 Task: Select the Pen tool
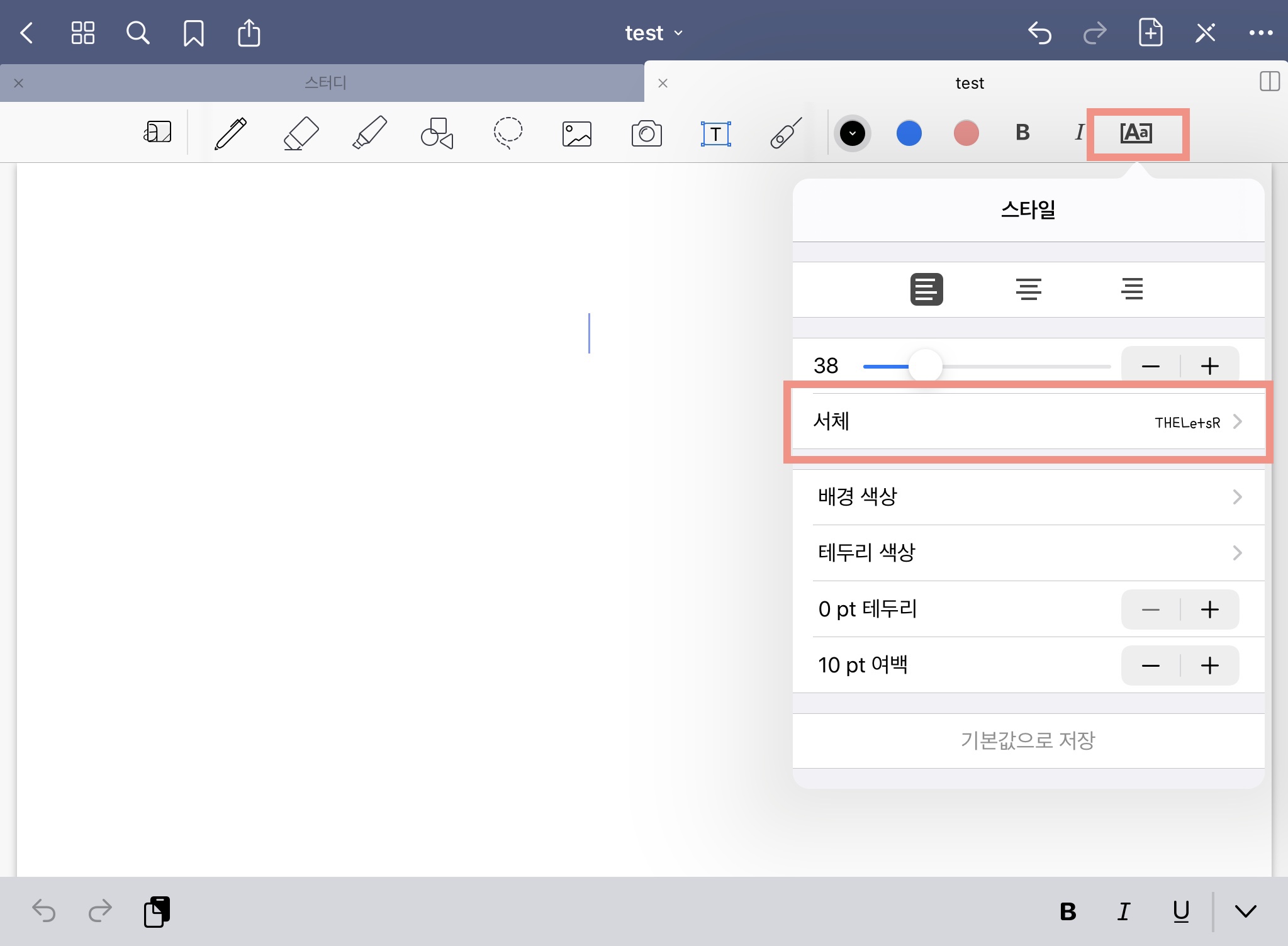230,133
